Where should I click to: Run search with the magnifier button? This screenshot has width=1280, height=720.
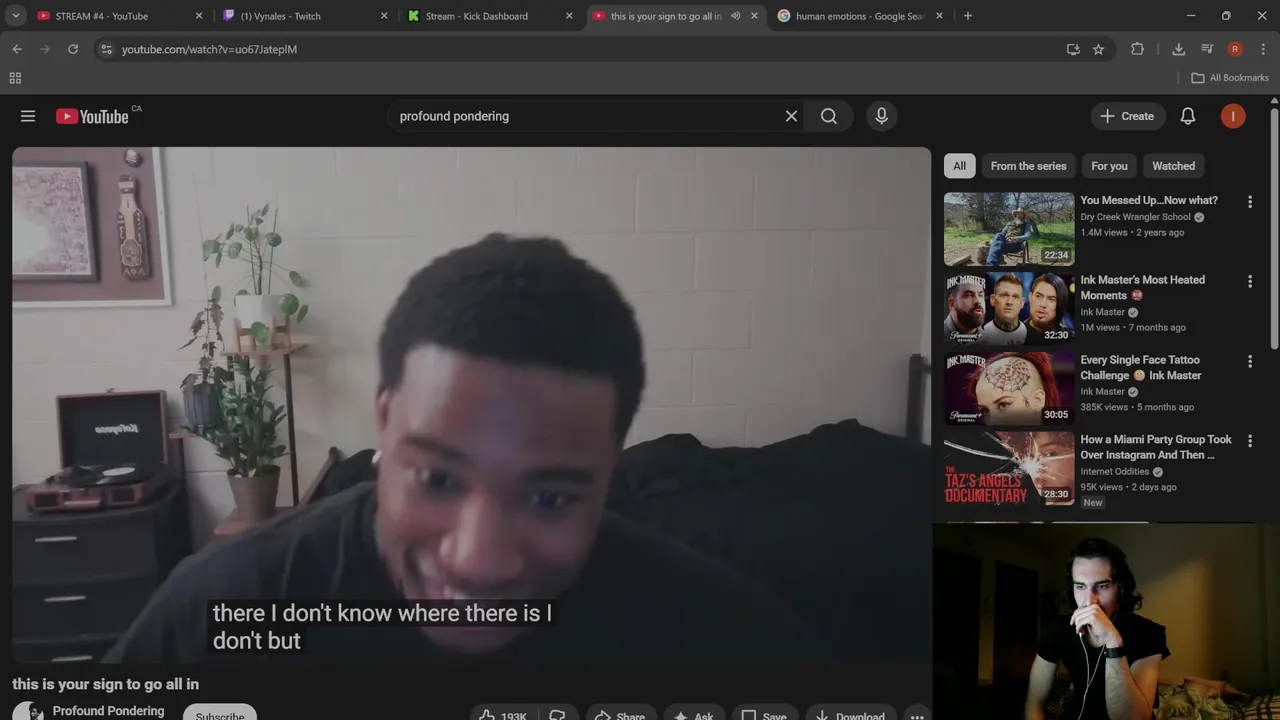pos(829,116)
